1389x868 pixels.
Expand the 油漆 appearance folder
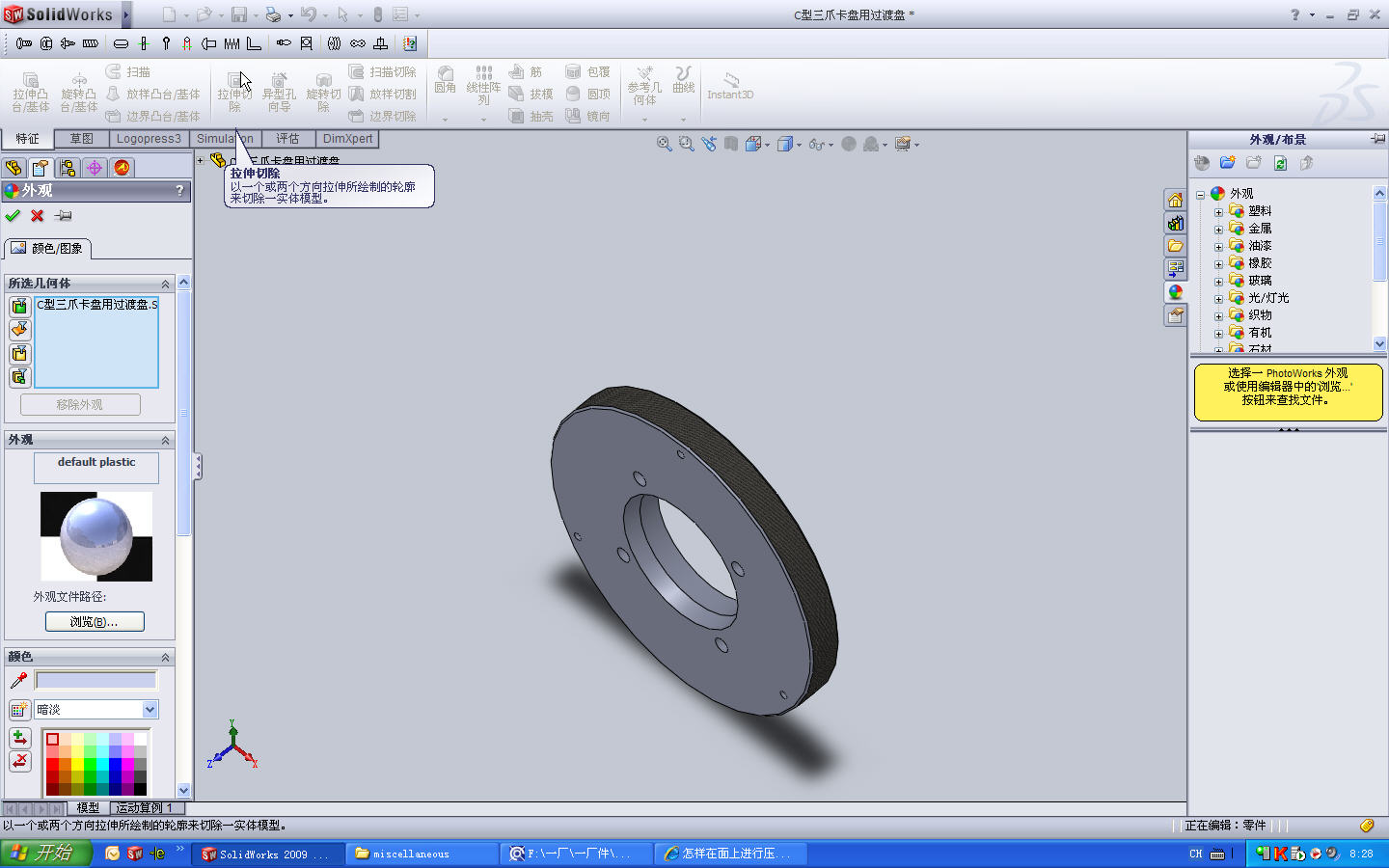pyautogui.click(x=1218, y=247)
